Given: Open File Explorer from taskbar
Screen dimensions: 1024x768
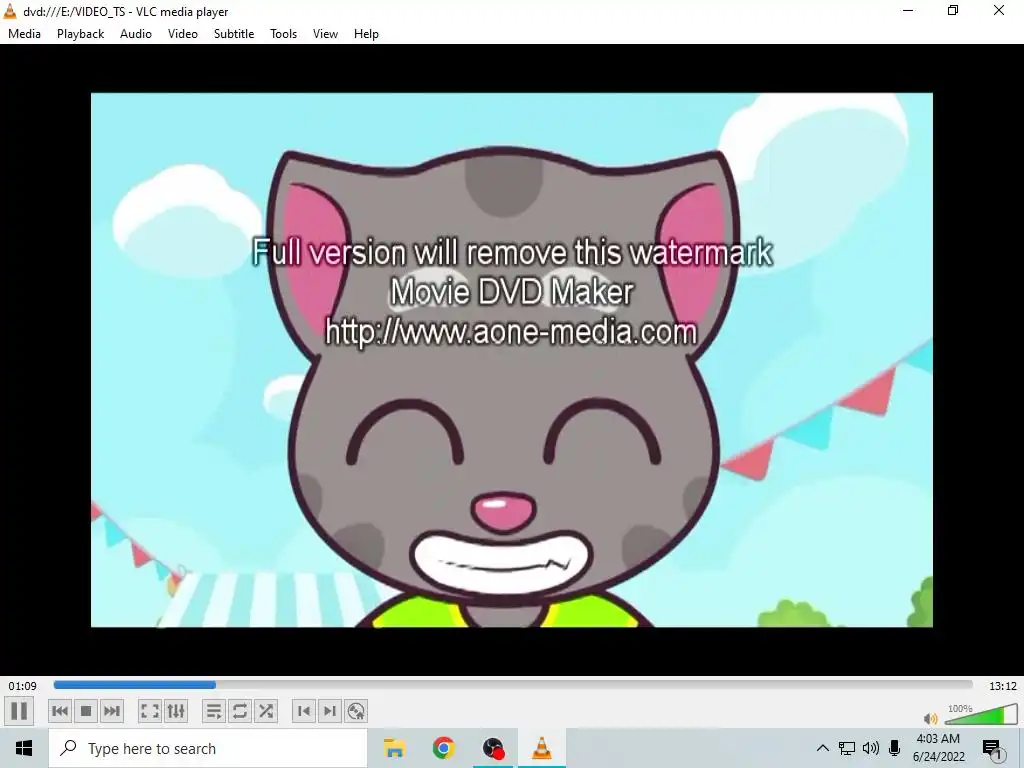Looking at the screenshot, I should pyautogui.click(x=394, y=748).
